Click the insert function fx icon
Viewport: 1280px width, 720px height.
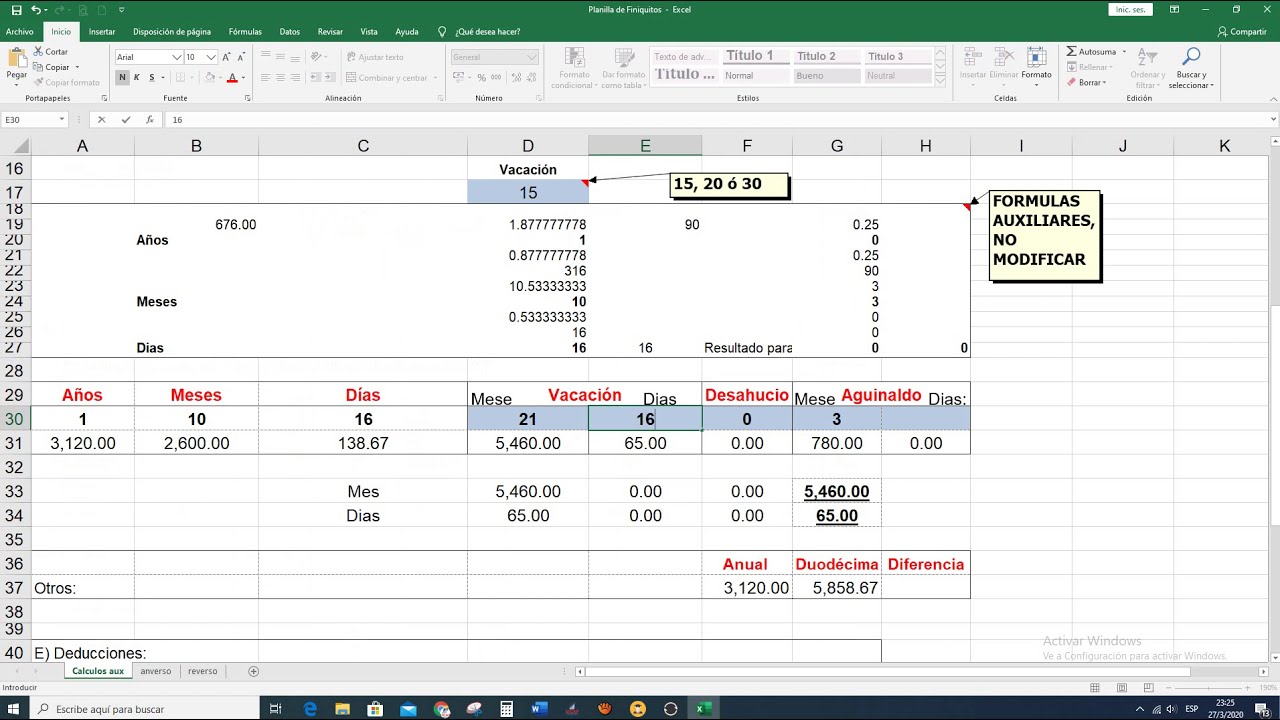pos(150,119)
